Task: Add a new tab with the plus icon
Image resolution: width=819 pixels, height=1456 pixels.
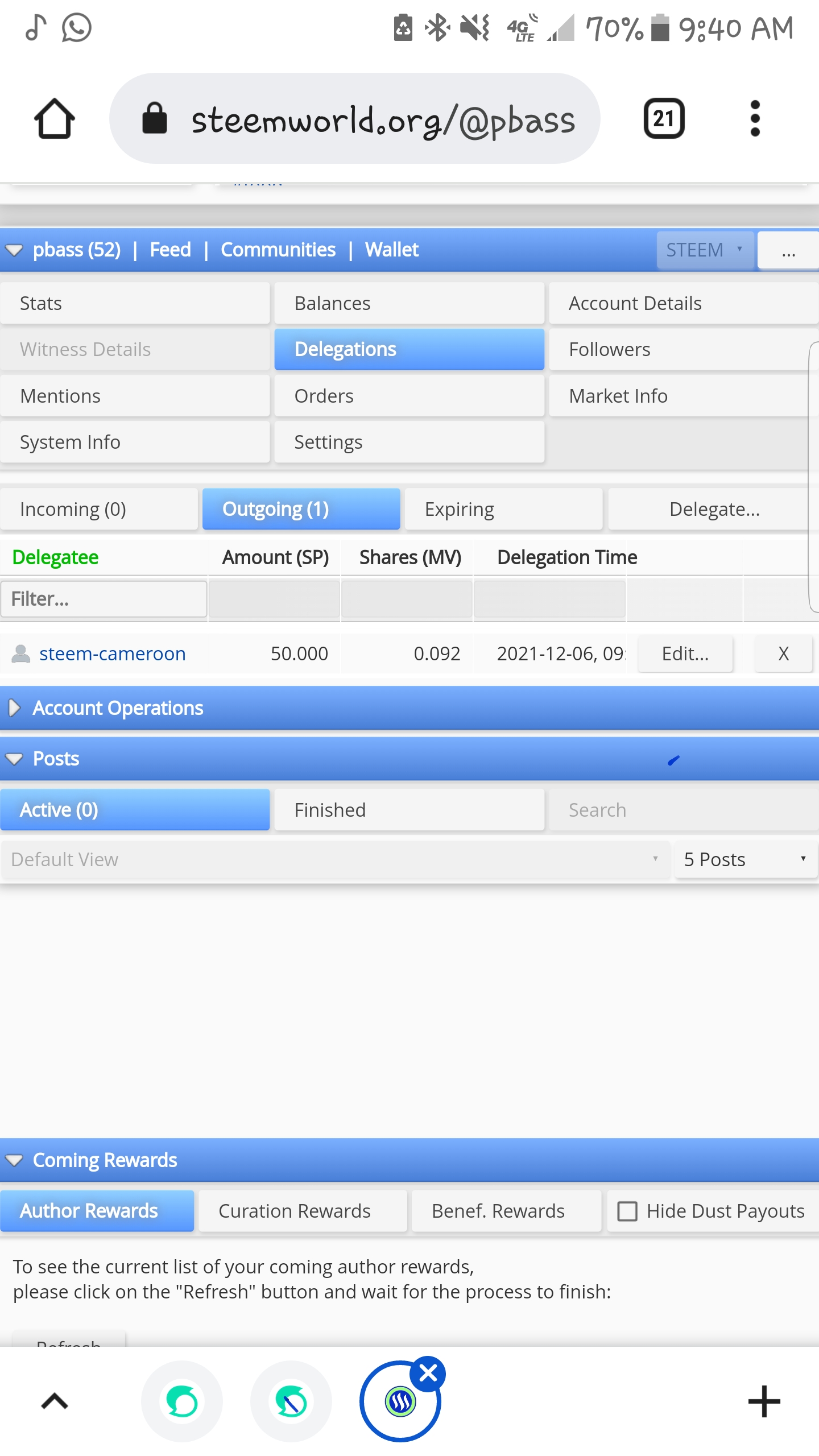Action: [x=764, y=1401]
